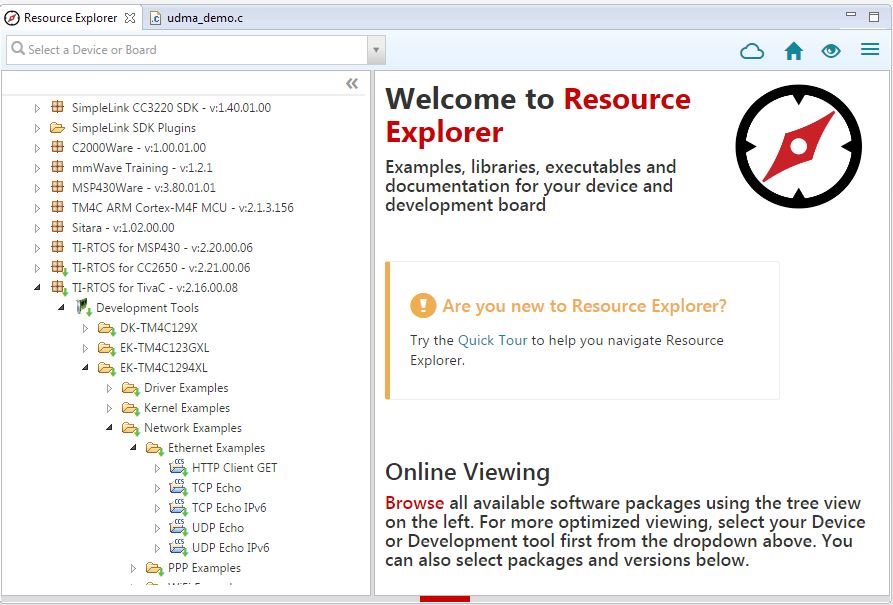The height and width of the screenshot is (605, 893).
Task: Select the HTTP Client GET example
Action: pyautogui.click(x=234, y=468)
